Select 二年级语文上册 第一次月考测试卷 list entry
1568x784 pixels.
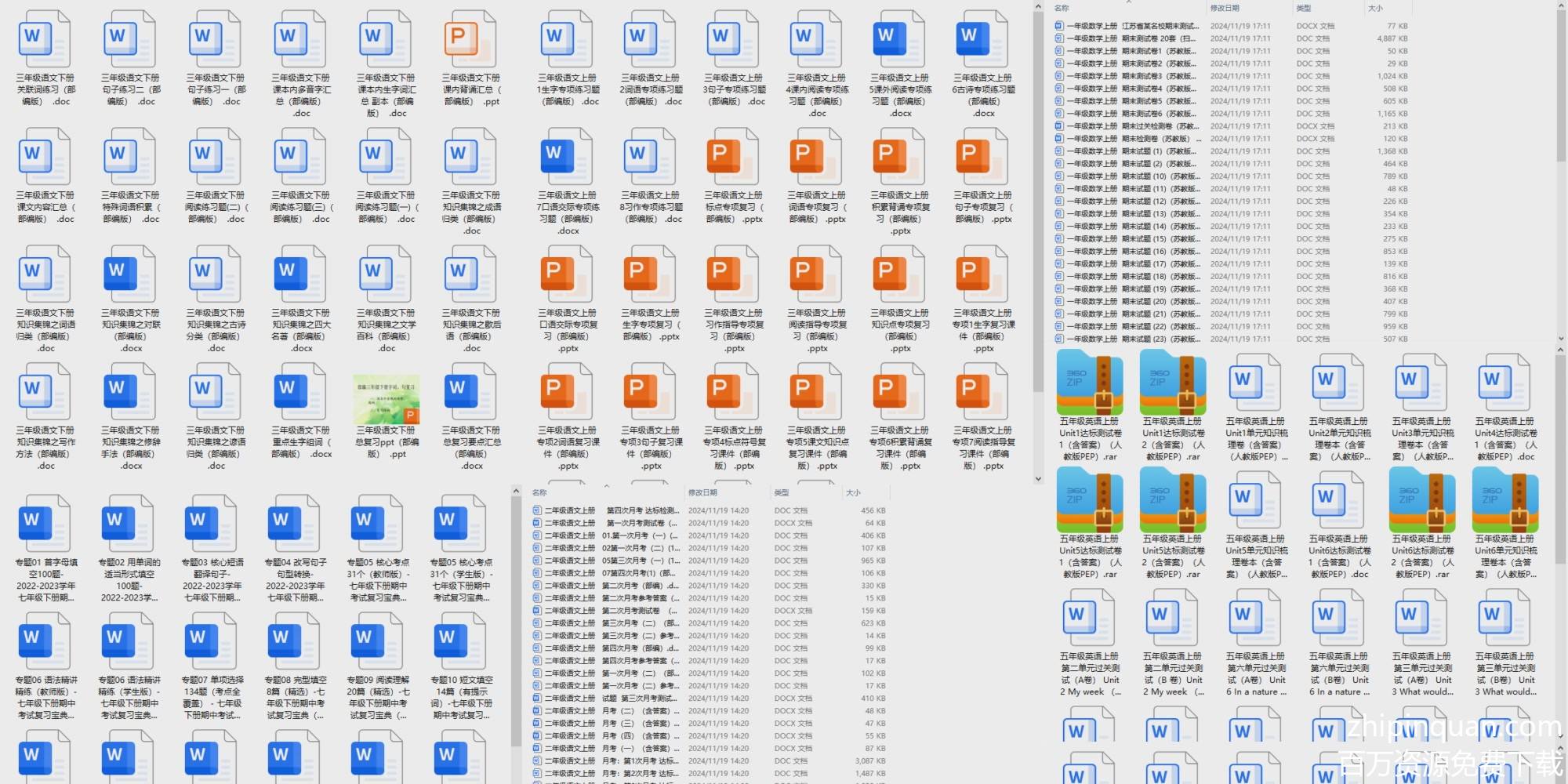click(612, 523)
